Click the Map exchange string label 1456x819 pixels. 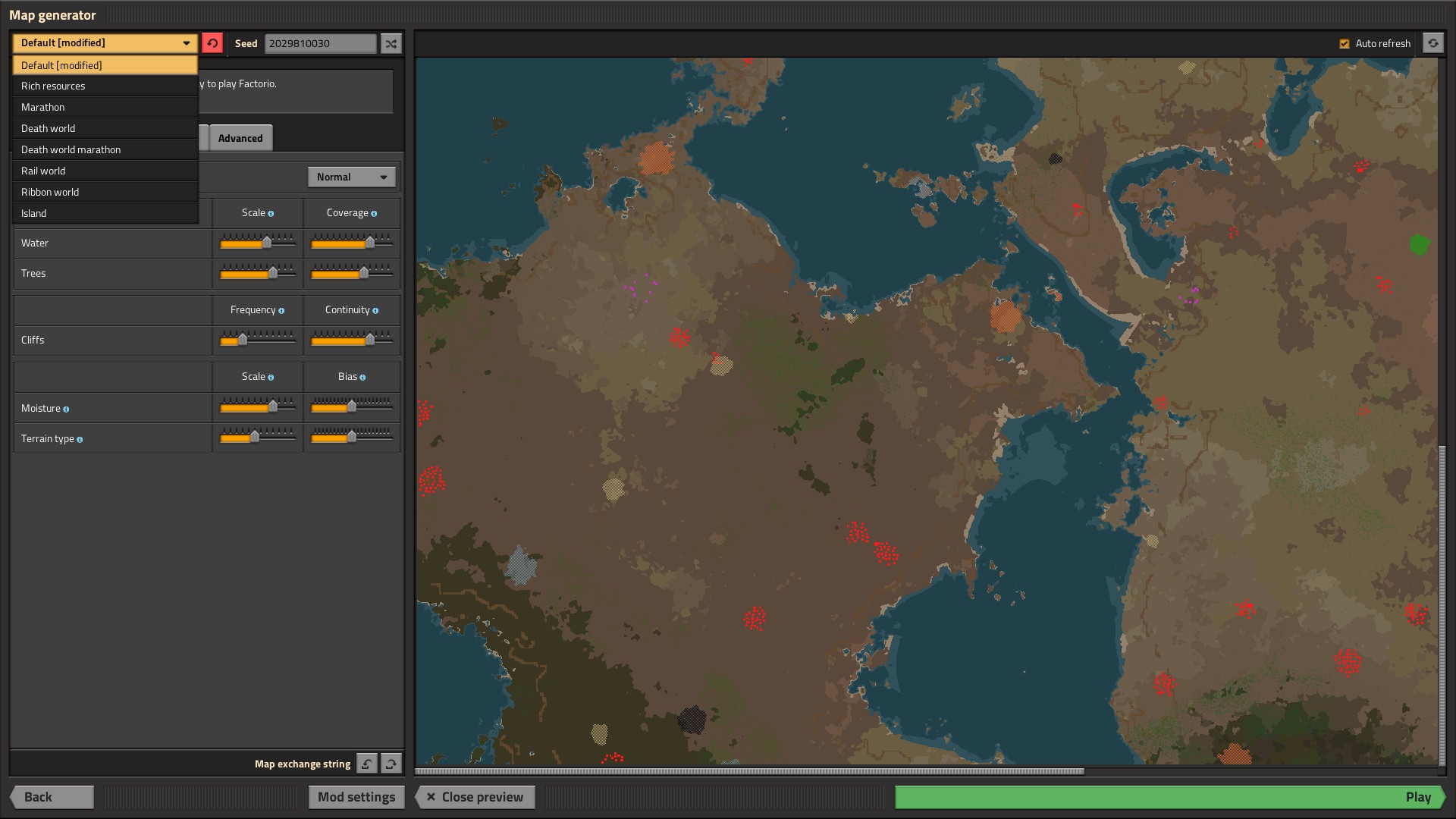coord(303,764)
